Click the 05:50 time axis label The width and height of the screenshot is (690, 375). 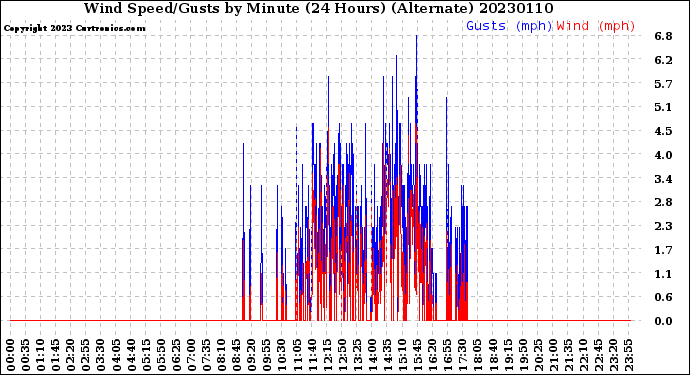[x=161, y=355]
